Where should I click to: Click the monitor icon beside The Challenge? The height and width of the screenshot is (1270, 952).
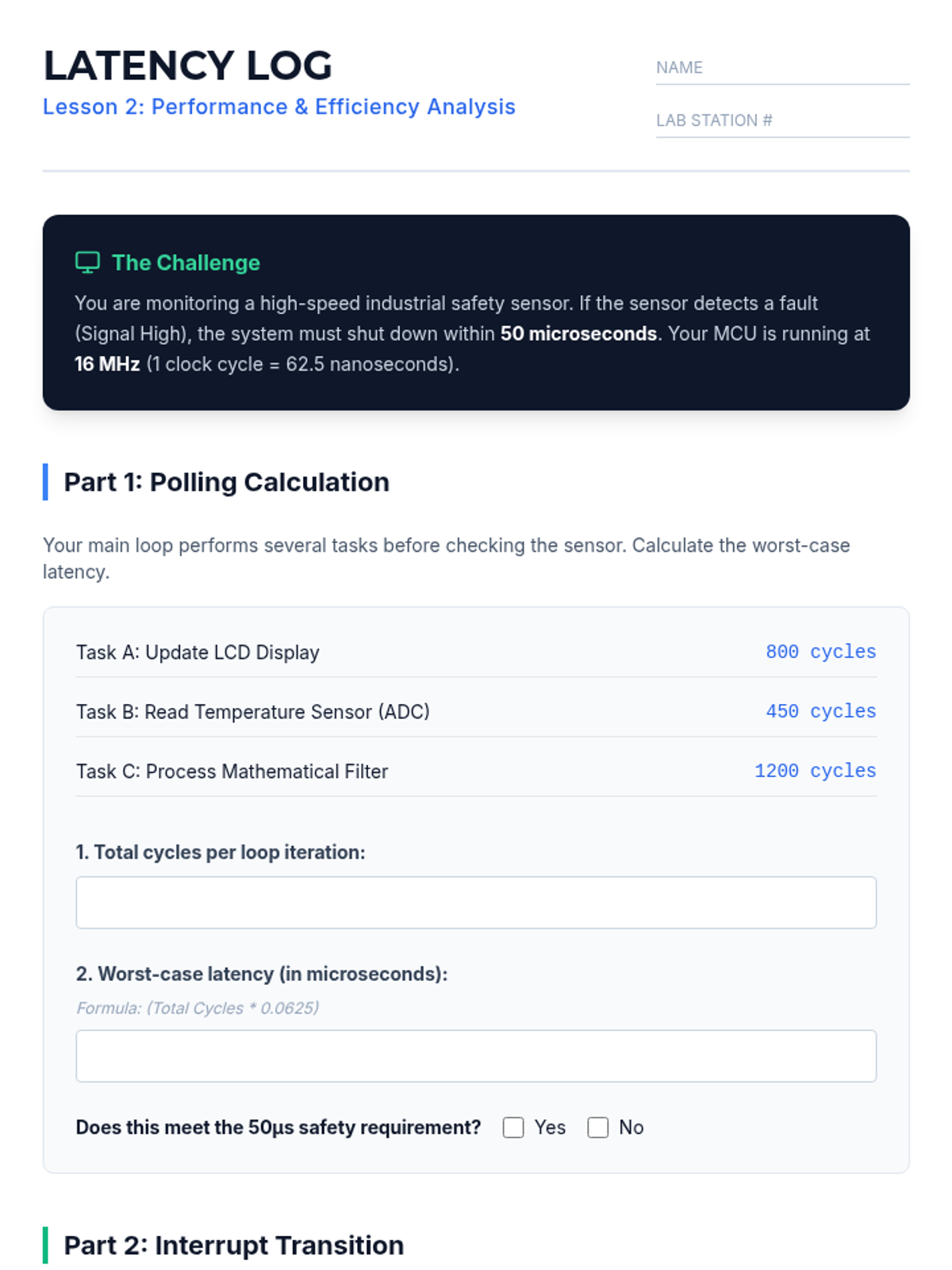point(87,263)
